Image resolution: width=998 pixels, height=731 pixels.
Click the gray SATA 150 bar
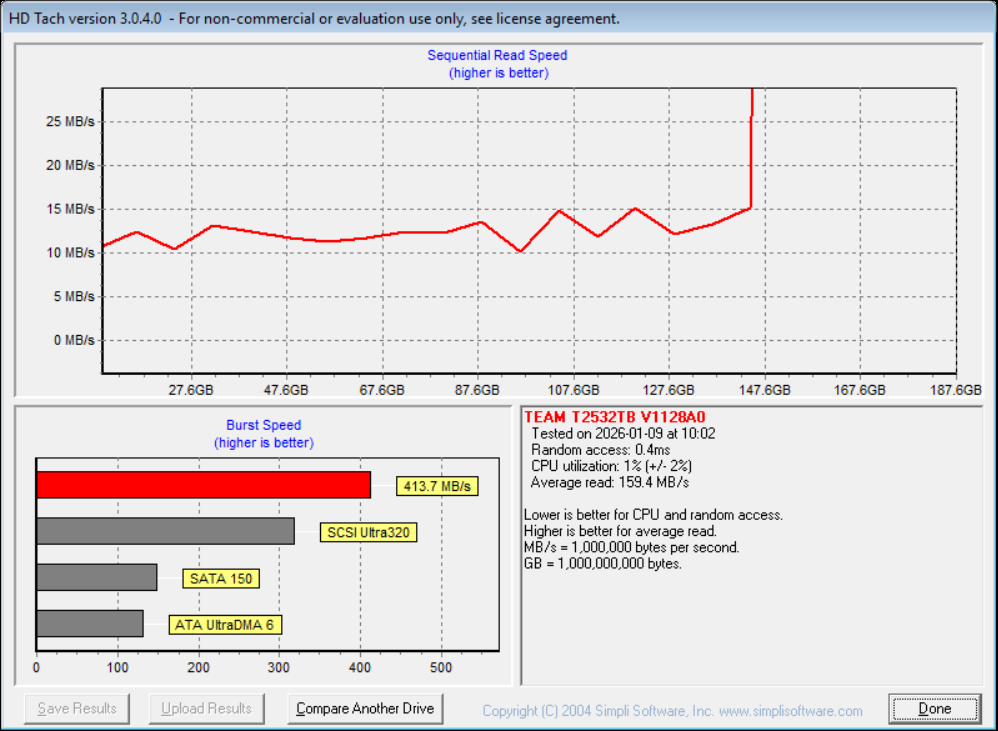96,578
